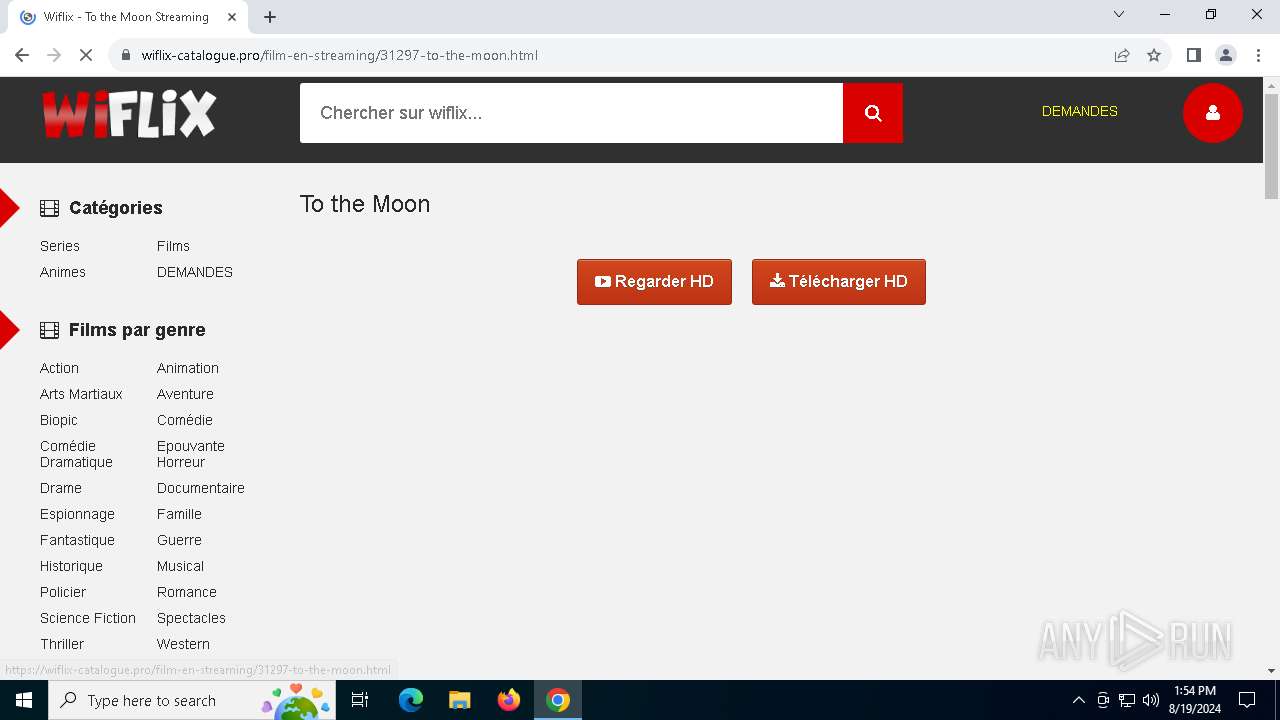Click Windows taskbar search box
Screen dimensions: 1280x720
192,700
